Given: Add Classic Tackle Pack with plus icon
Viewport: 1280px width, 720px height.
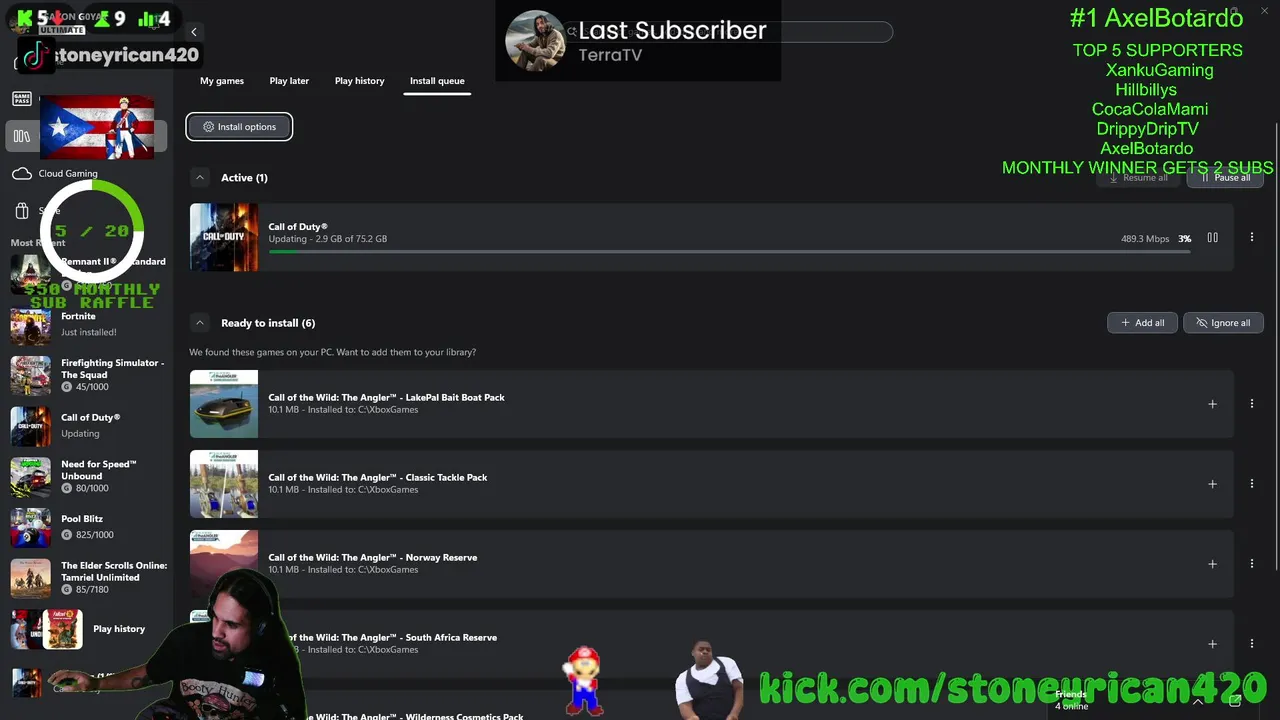Looking at the screenshot, I should pyautogui.click(x=1212, y=484).
